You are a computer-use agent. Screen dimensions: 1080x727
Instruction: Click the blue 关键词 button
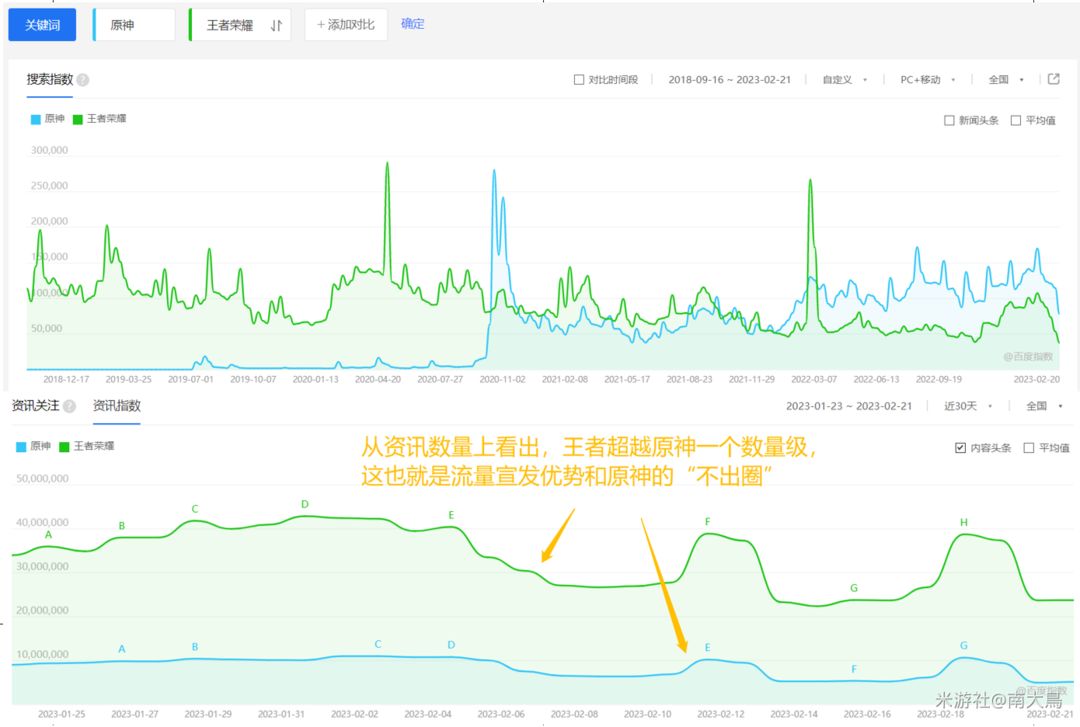(x=42, y=25)
